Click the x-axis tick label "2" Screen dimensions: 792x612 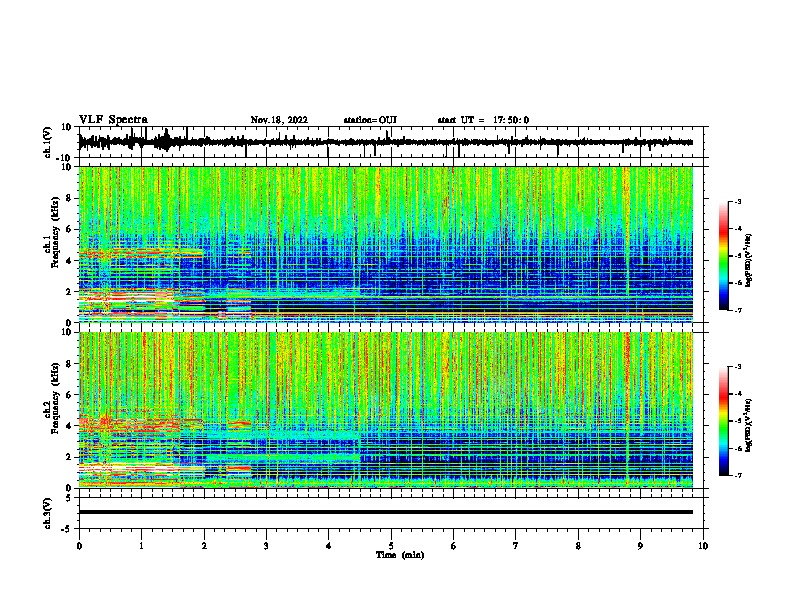[204, 546]
